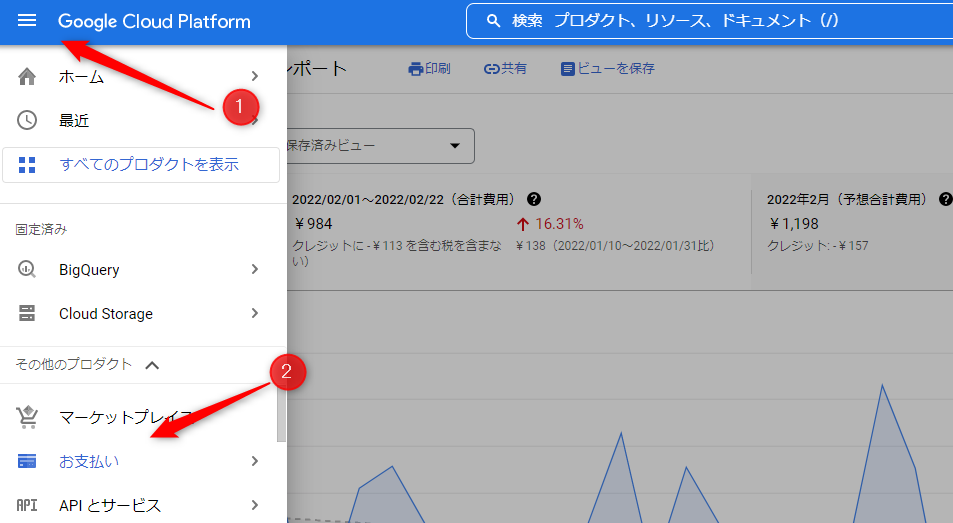The width and height of the screenshot is (953, 523).
Task: Click the billing credit card icon
Action: pyautogui.click(x=27, y=461)
